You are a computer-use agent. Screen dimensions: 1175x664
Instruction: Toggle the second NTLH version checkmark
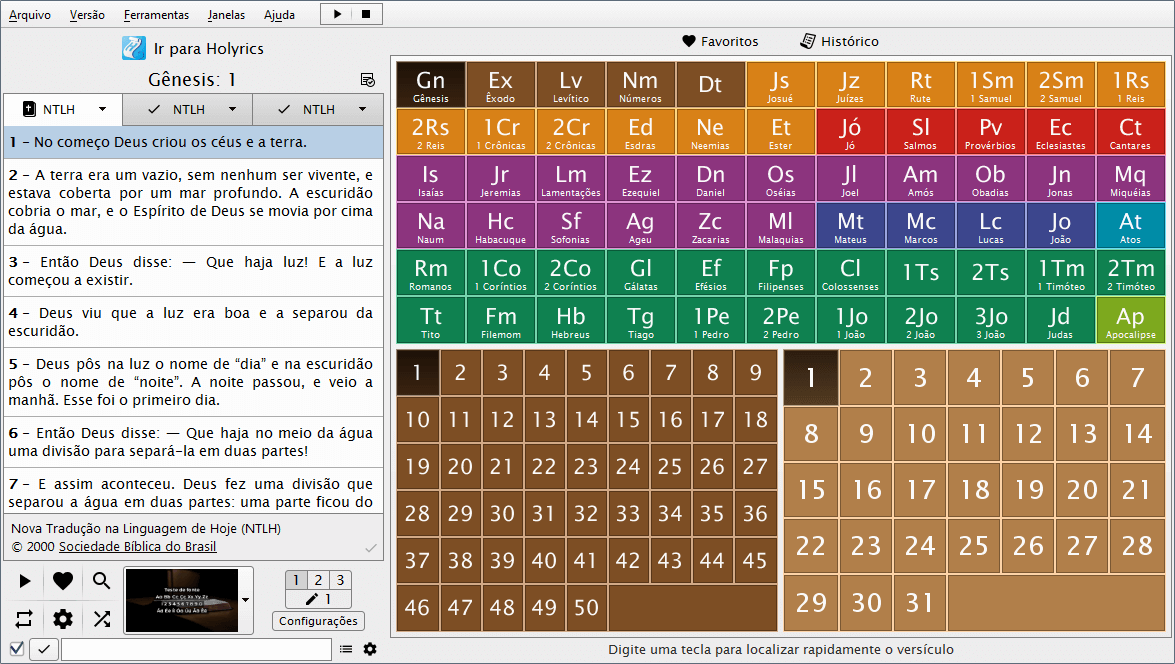click(x=154, y=109)
